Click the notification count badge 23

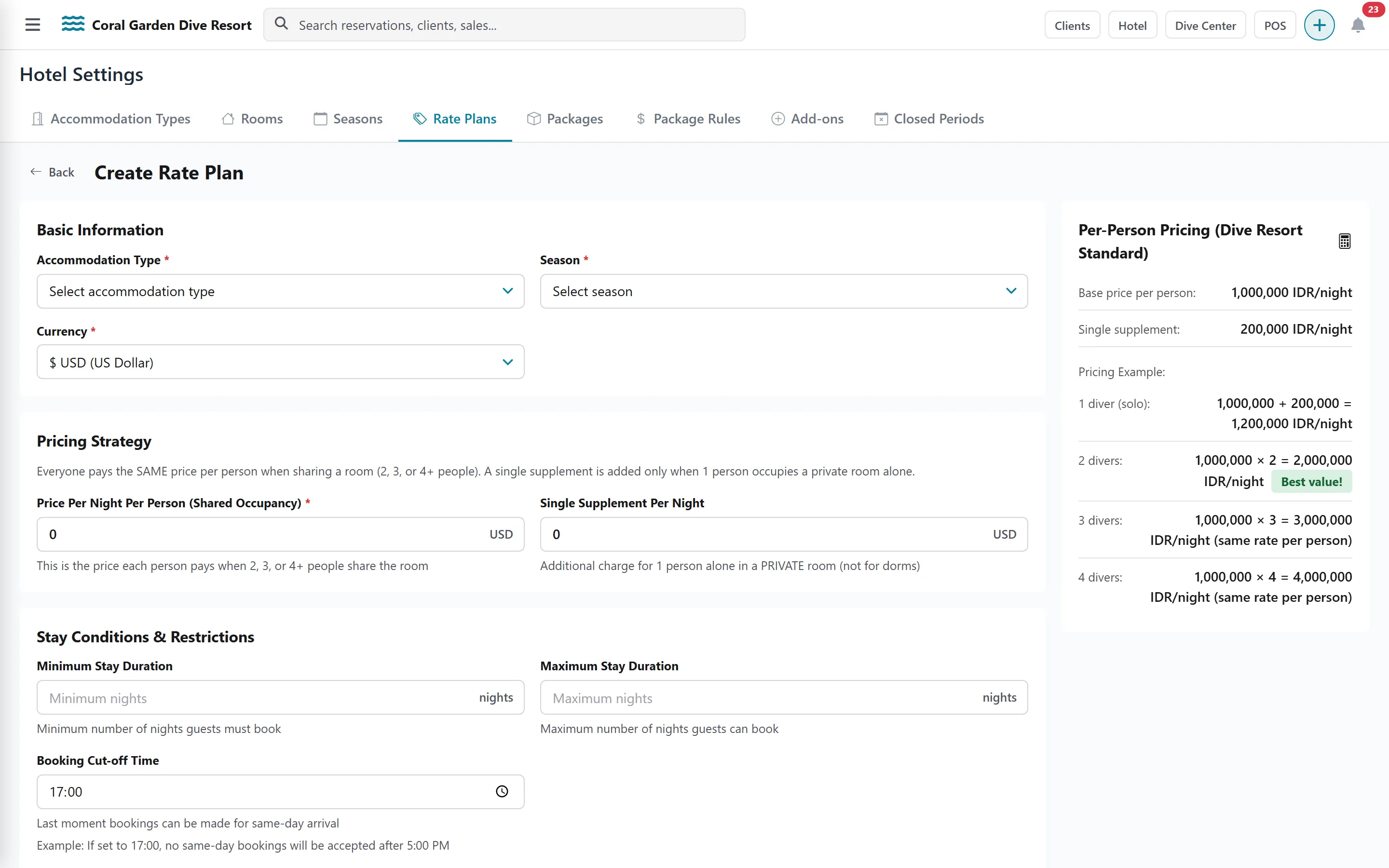click(x=1373, y=10)
